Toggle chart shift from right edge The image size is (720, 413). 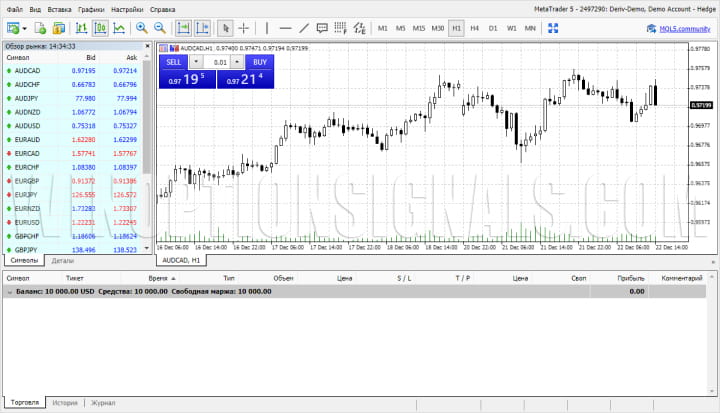202,28
